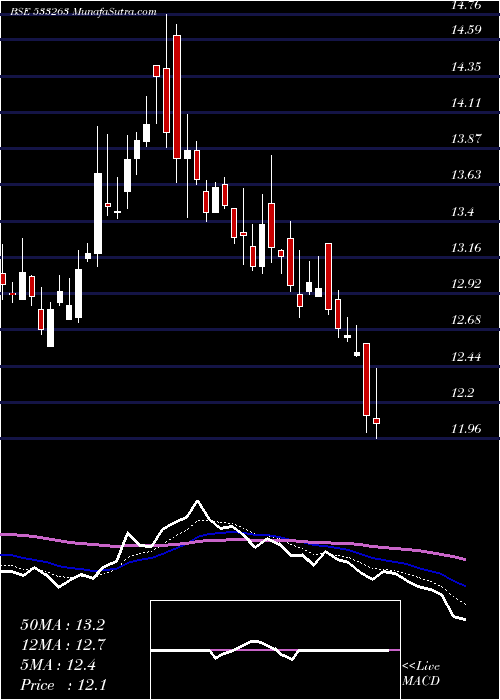Click the <<Live MACD label
Viewport: 500px width, 700px height.
tap(421, 674)
